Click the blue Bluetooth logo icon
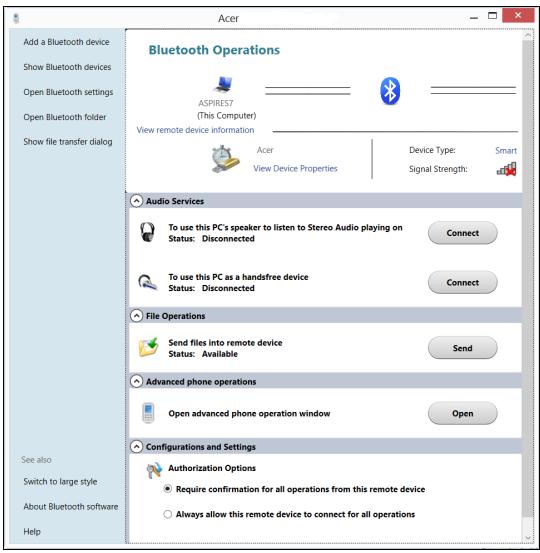This screenshot has height=553, width=540. click(390, 91)
